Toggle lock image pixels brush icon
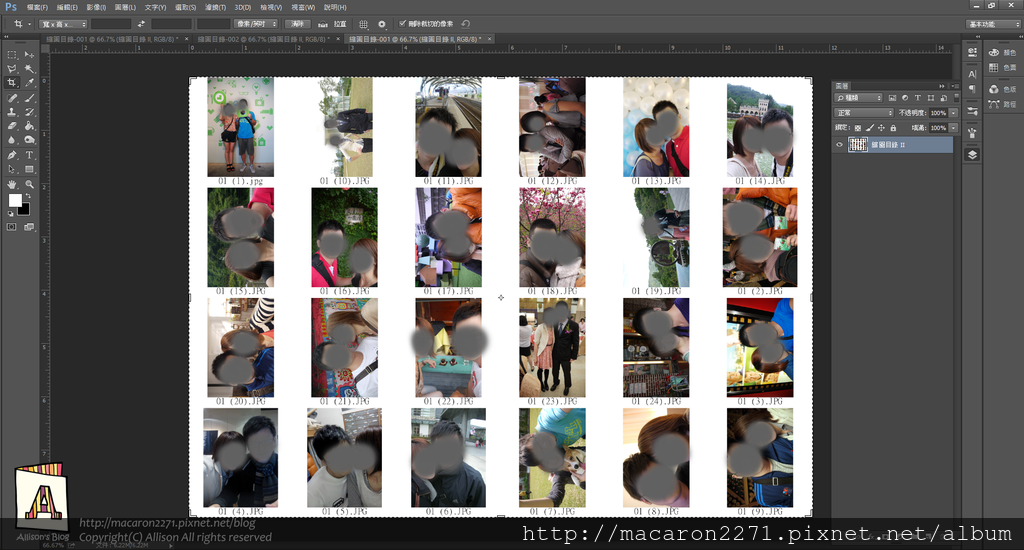The width and height of the screenshot is (1024, 550). 869,128
